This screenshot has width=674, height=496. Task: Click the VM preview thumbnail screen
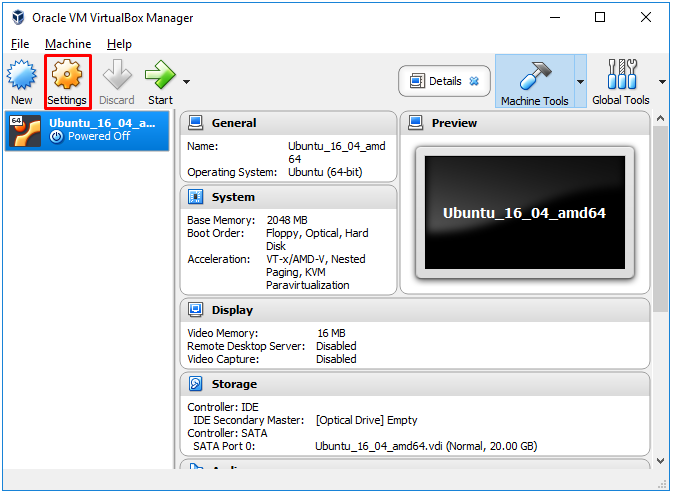525,213
